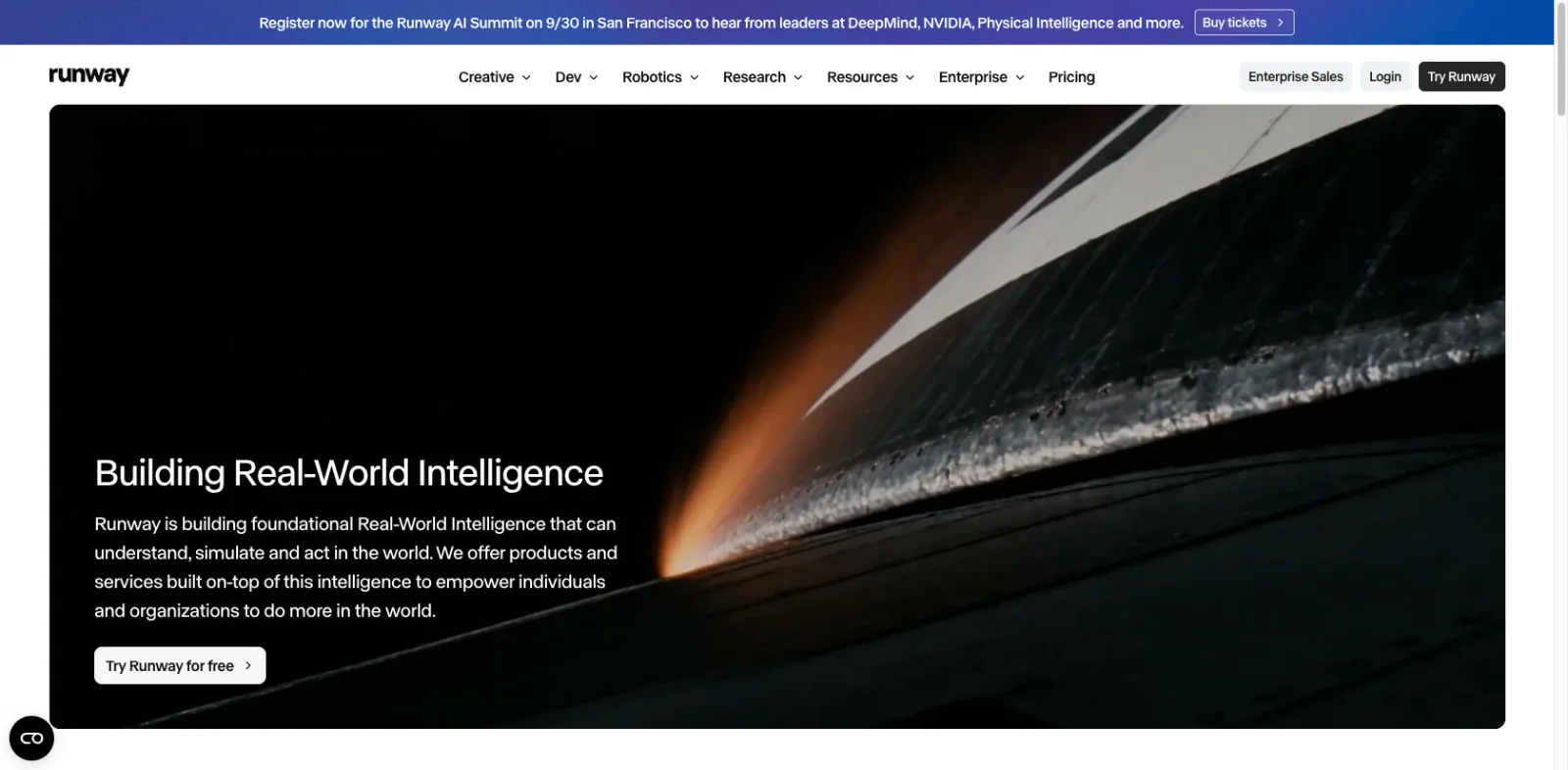The width and height of the screenshot is (1568, 770).
Task: Click the Runway logo
Action: coord(89,76)
